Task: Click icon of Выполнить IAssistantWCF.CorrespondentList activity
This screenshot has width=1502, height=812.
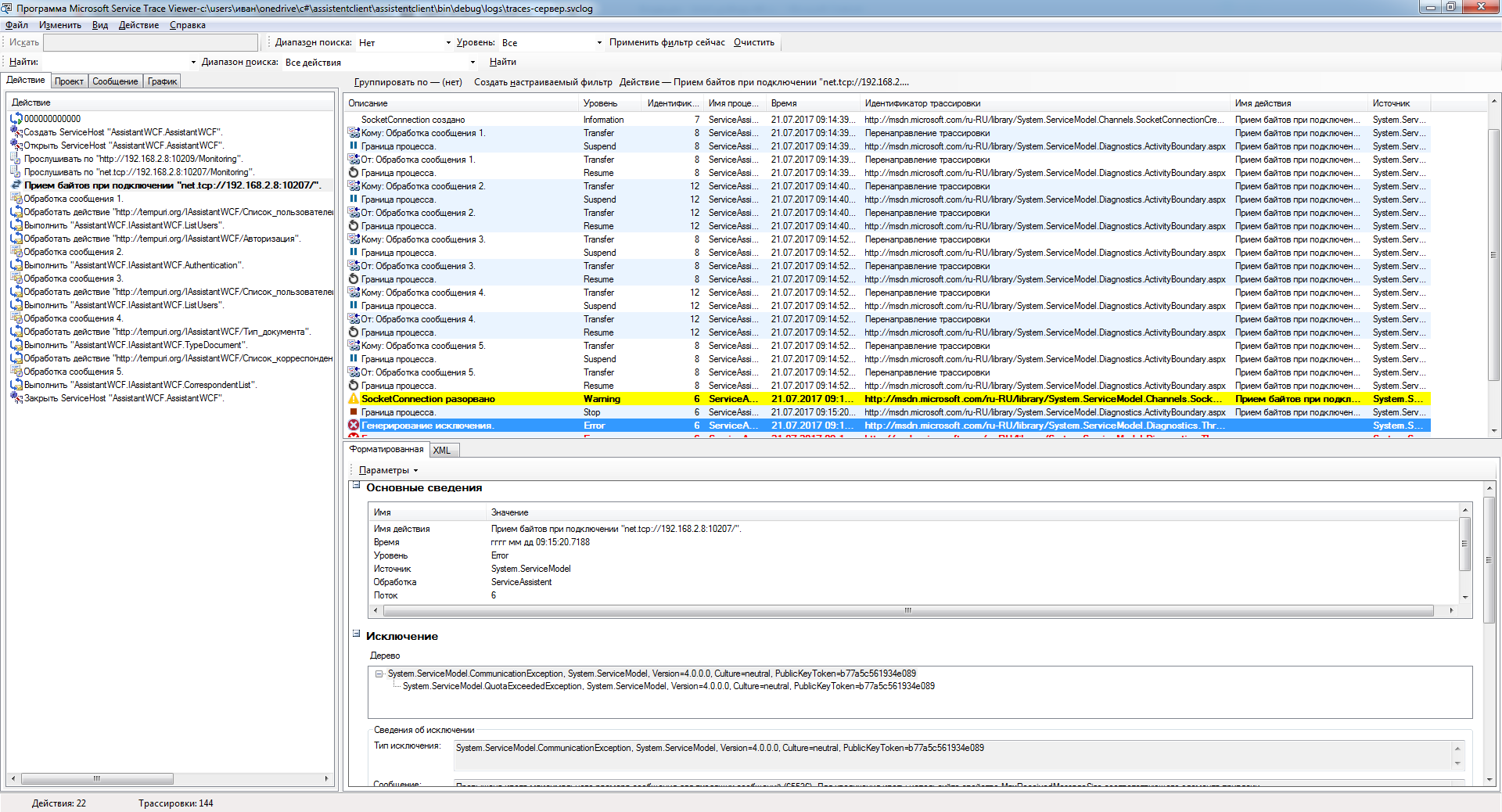Action: click(16, 385)
